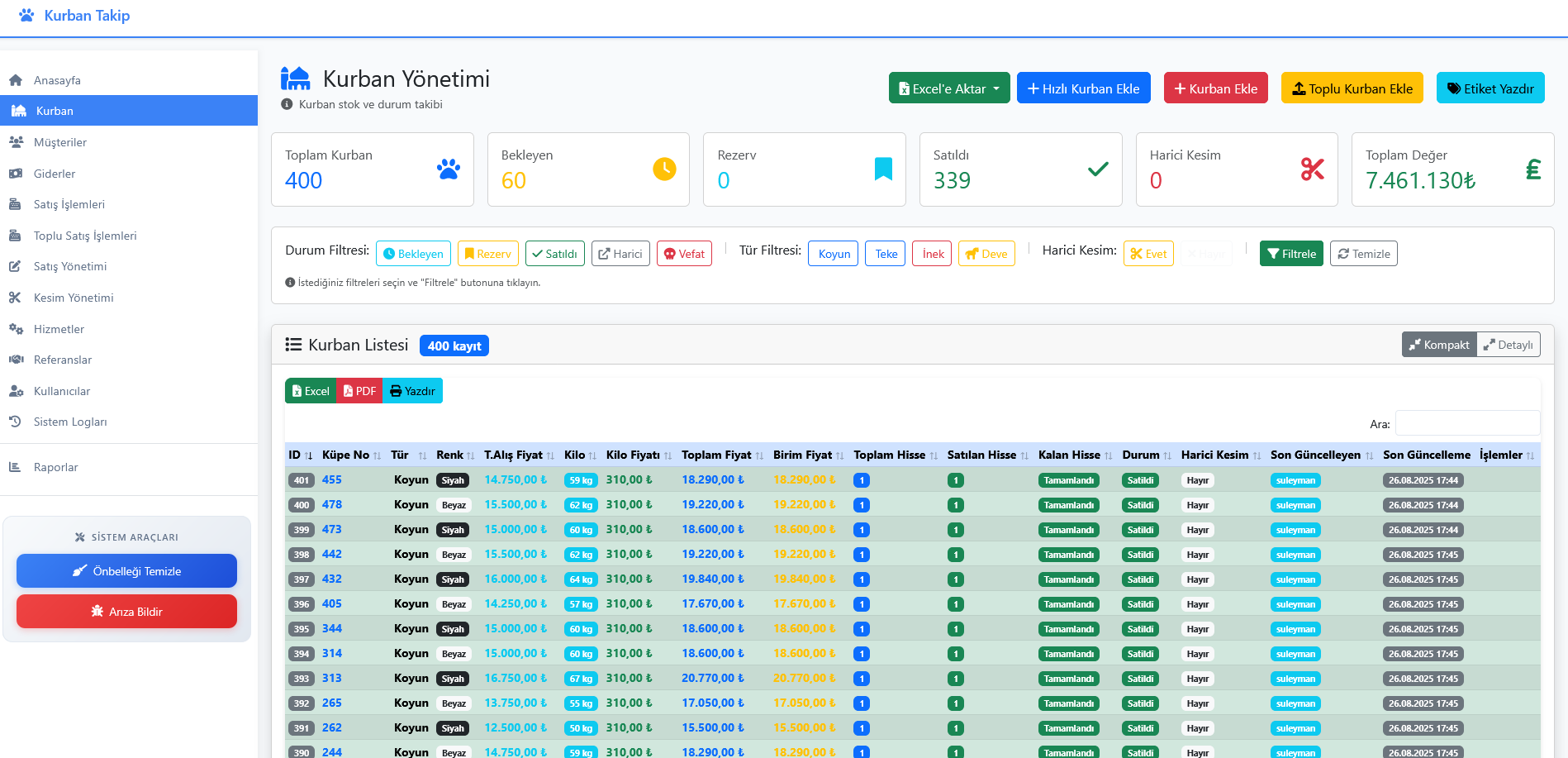Click the Giderler money icon
The image size is (1568, 758).
pyautogui.click(x=16, y=174)
